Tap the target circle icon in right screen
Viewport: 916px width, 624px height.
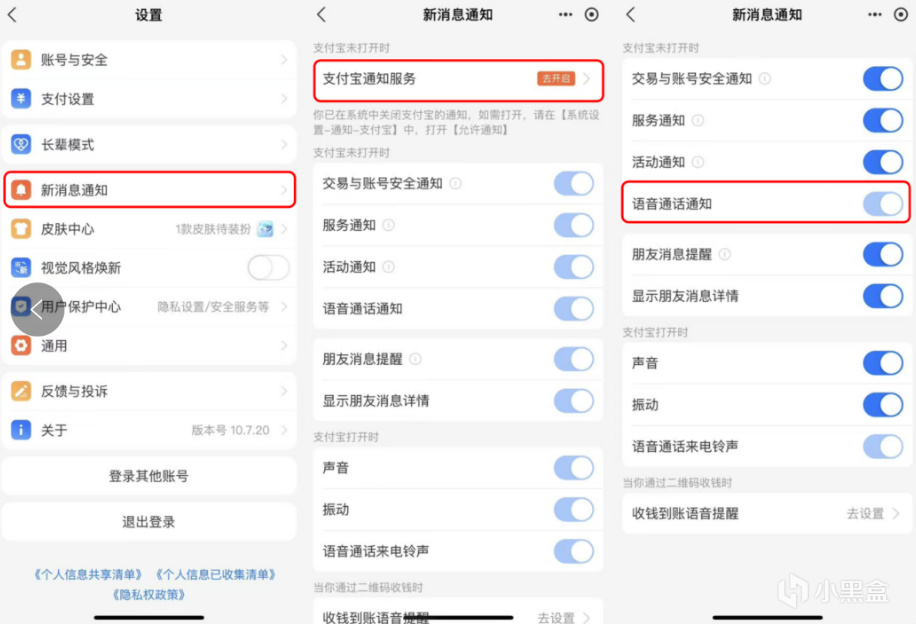pyautogui.click(x=901, y=15)
